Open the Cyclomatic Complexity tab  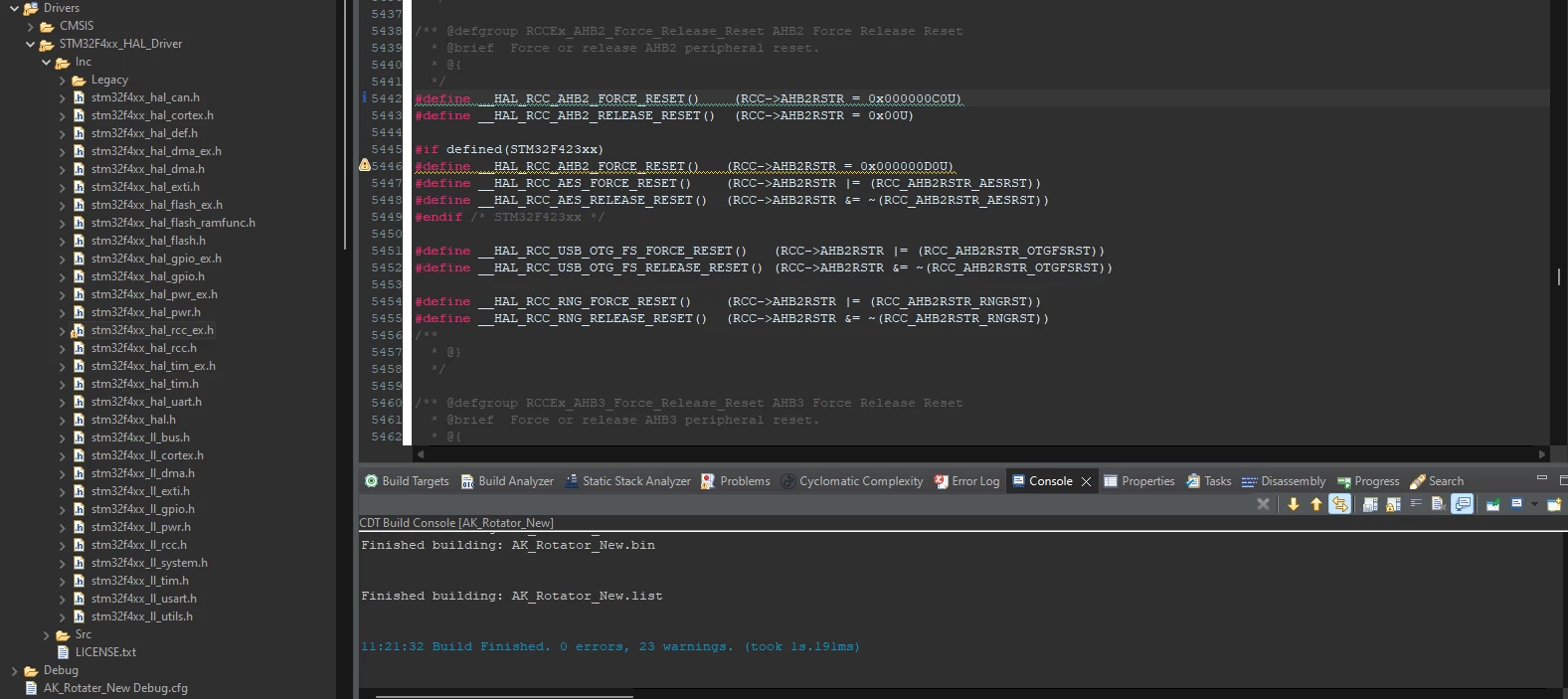[x=852, y=481]
